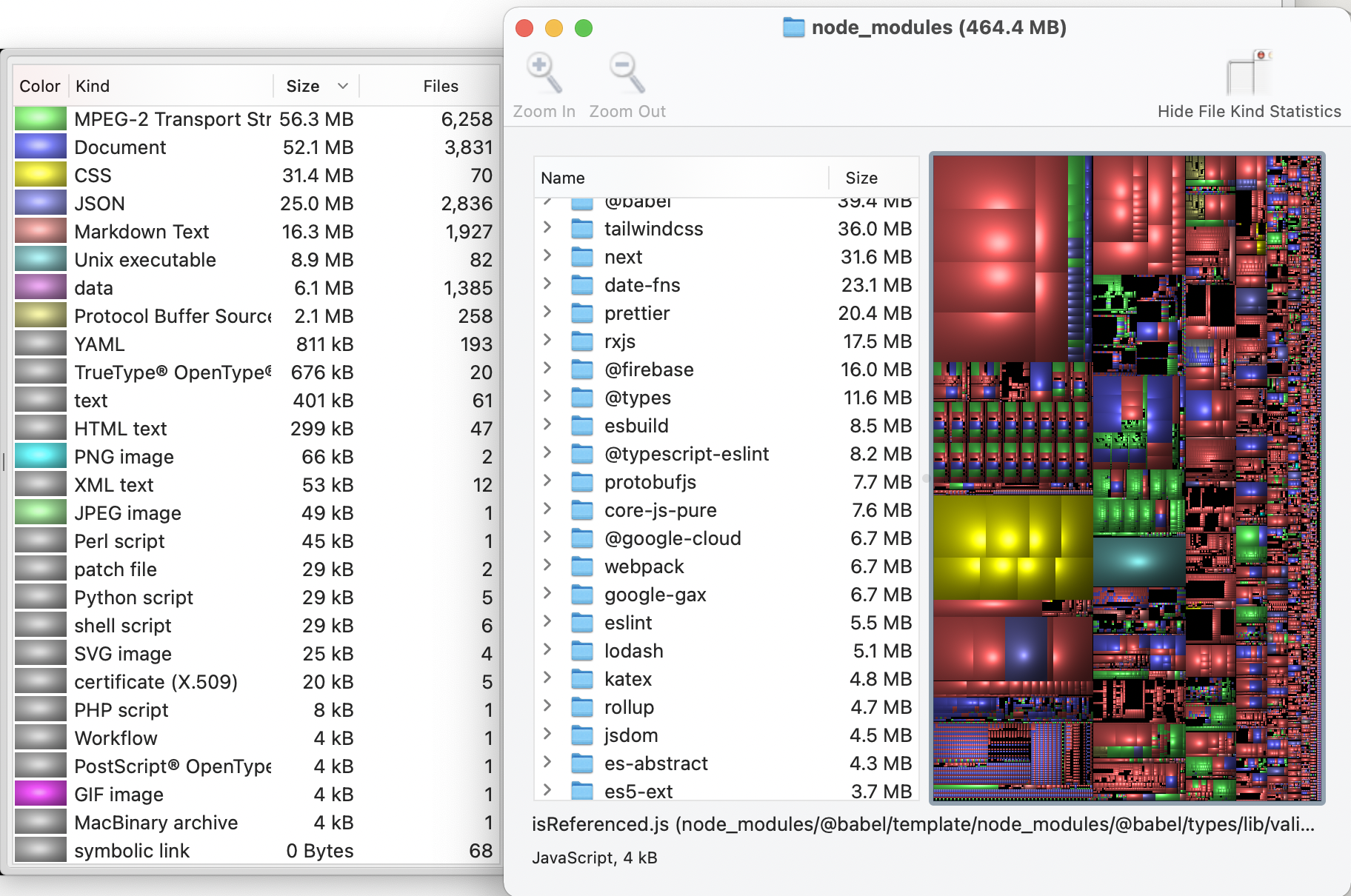Image resolution: width=1351 pixels, height=896 pixels.
Task: Expand the lodash disclosure triangle
Action: coord(548,651)
